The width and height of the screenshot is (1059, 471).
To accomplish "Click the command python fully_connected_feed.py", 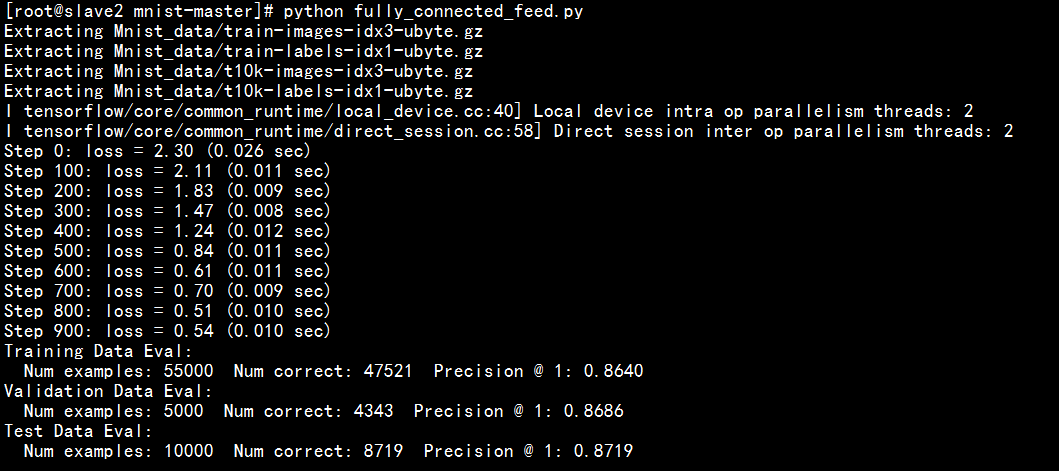I will (x=434, y=11).
